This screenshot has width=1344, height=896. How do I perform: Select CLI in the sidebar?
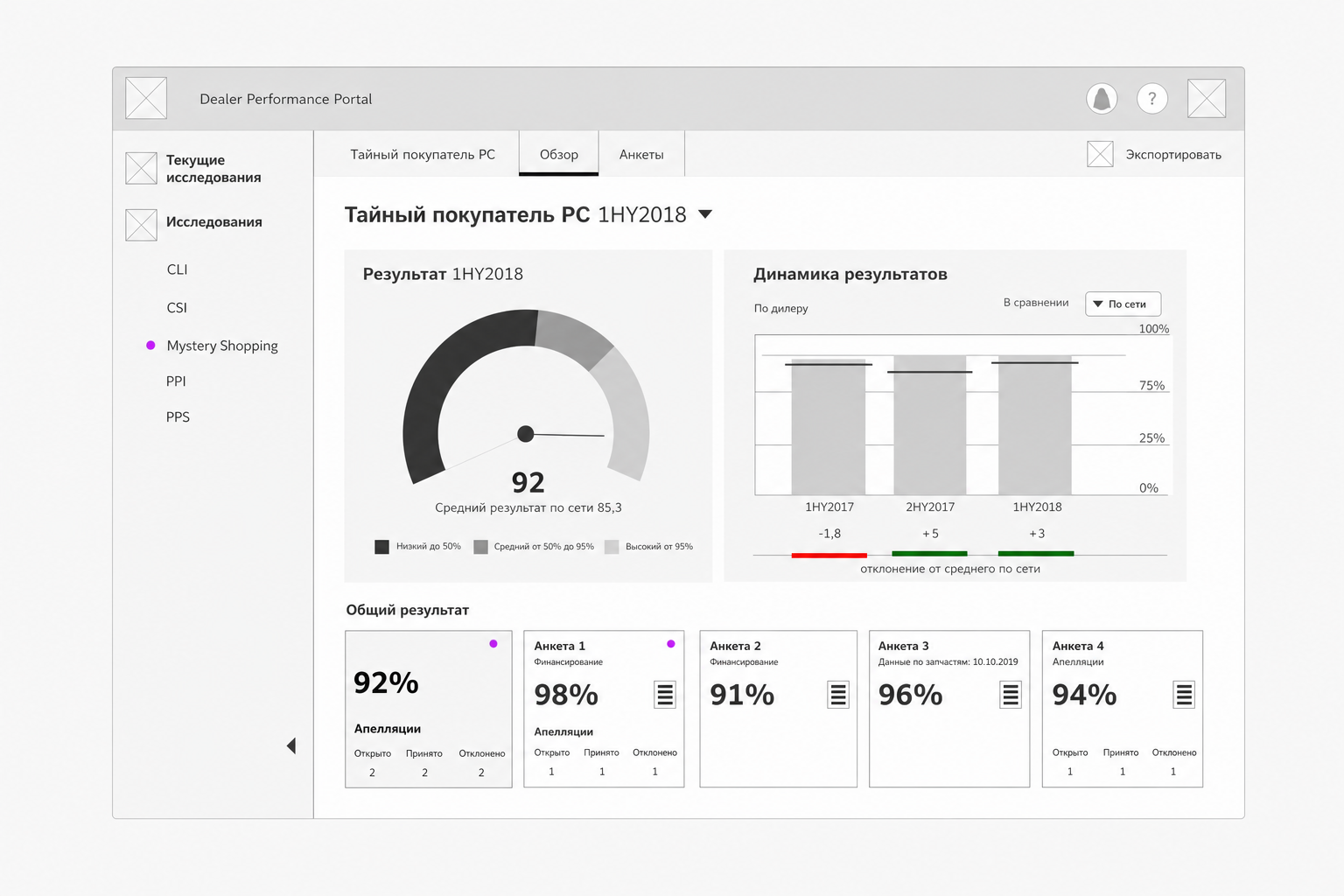[x=177, y=269]
